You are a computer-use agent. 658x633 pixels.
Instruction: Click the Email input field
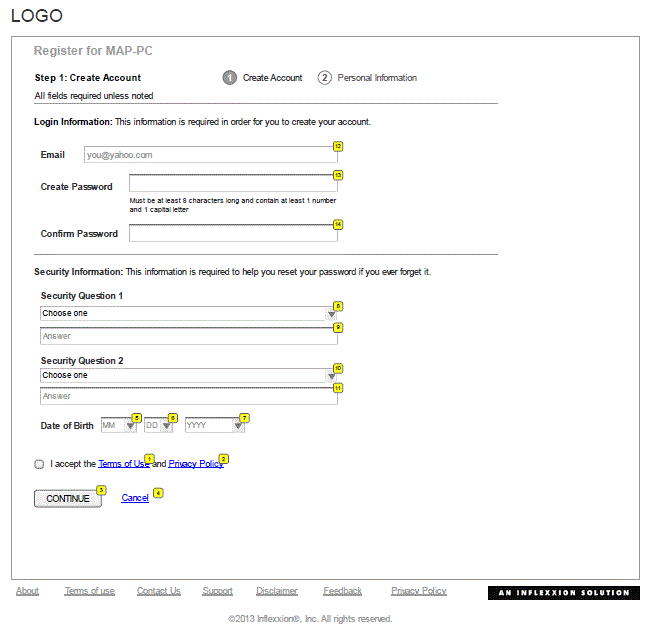pos(211,155)
